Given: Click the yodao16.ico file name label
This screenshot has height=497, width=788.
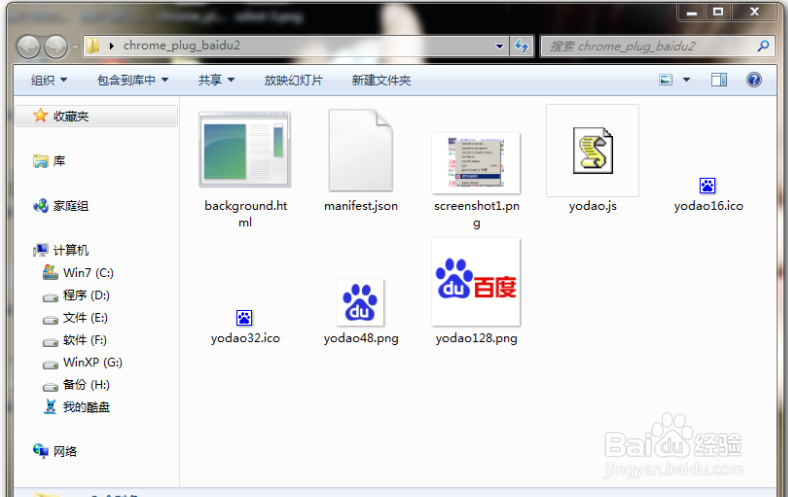Looking at the screenshot, I should (x=708, y=206).
